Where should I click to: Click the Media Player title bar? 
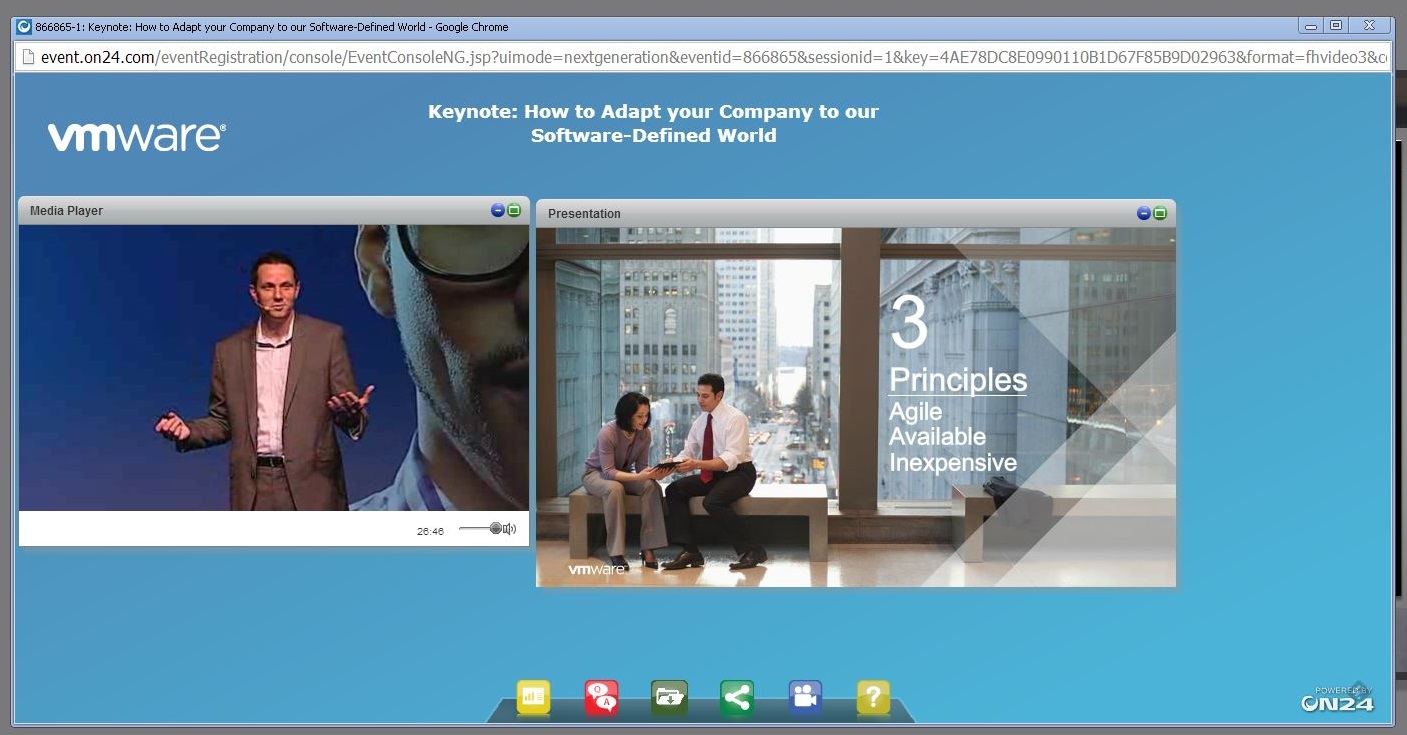point(250,211)
